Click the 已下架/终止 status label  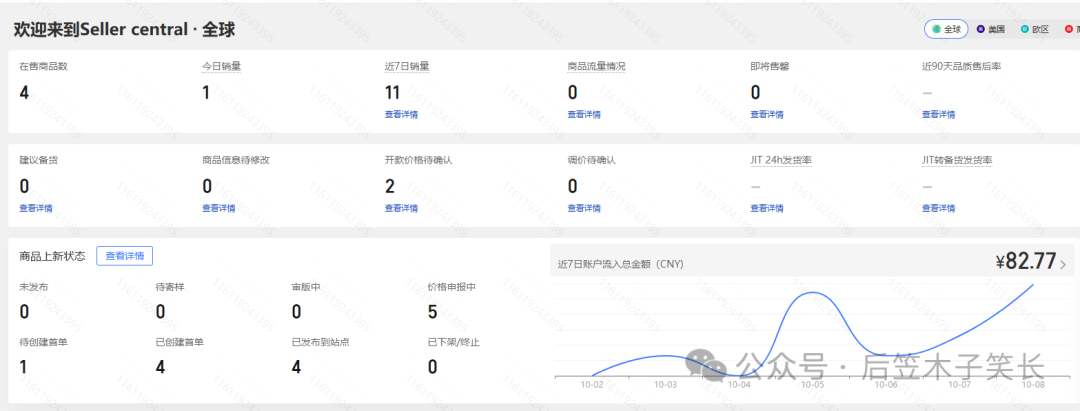(454, 342)
